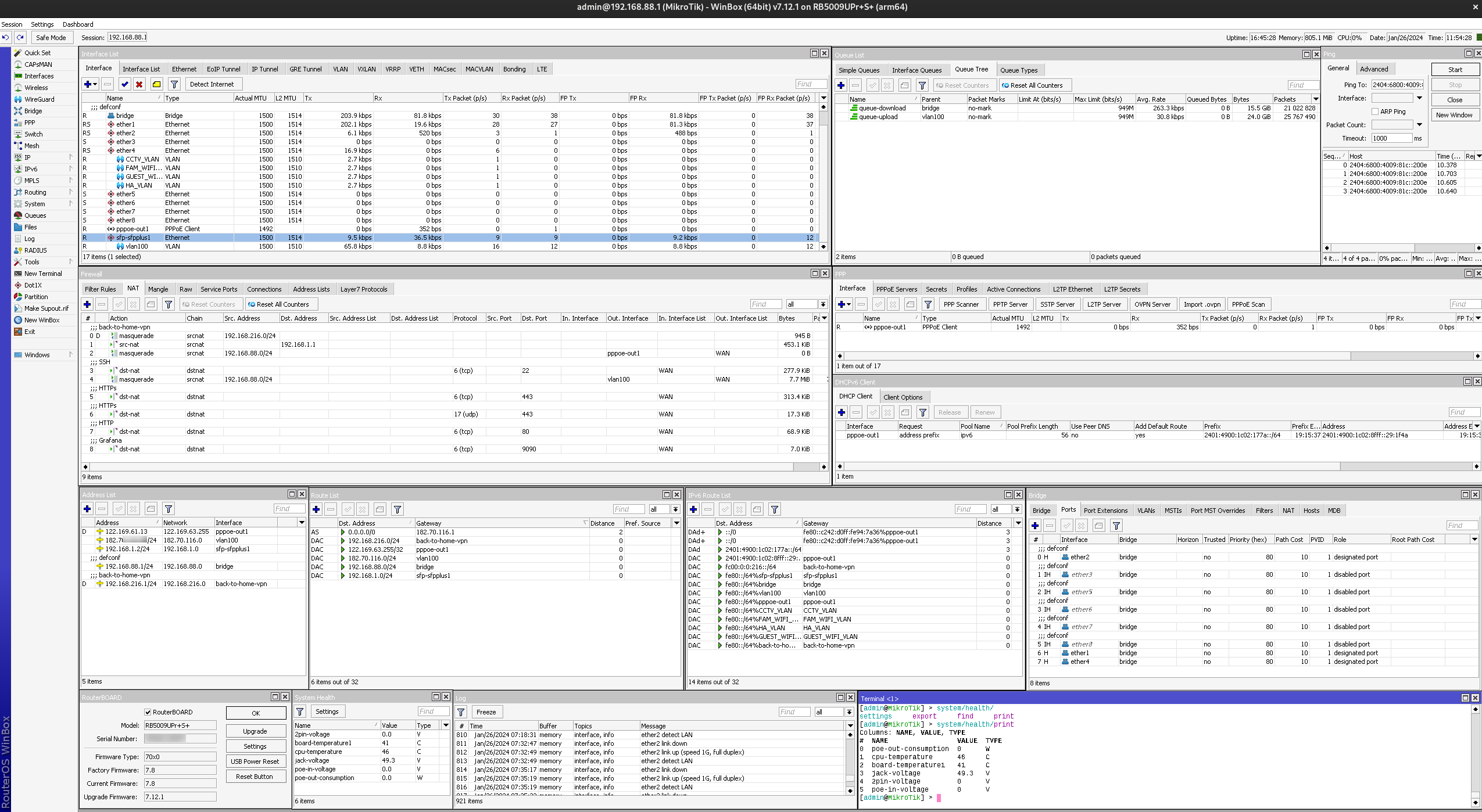The height and width of the screenshot is (812, 1482).
Task: Click the filter funnel in Route List
Action: [398, 509]
